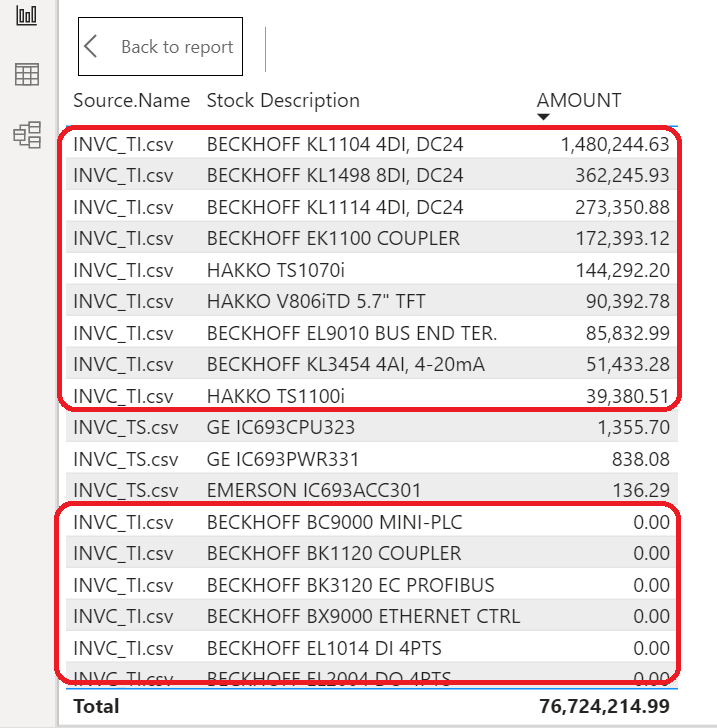Click back chevron arrow icon

pos(91,46)
